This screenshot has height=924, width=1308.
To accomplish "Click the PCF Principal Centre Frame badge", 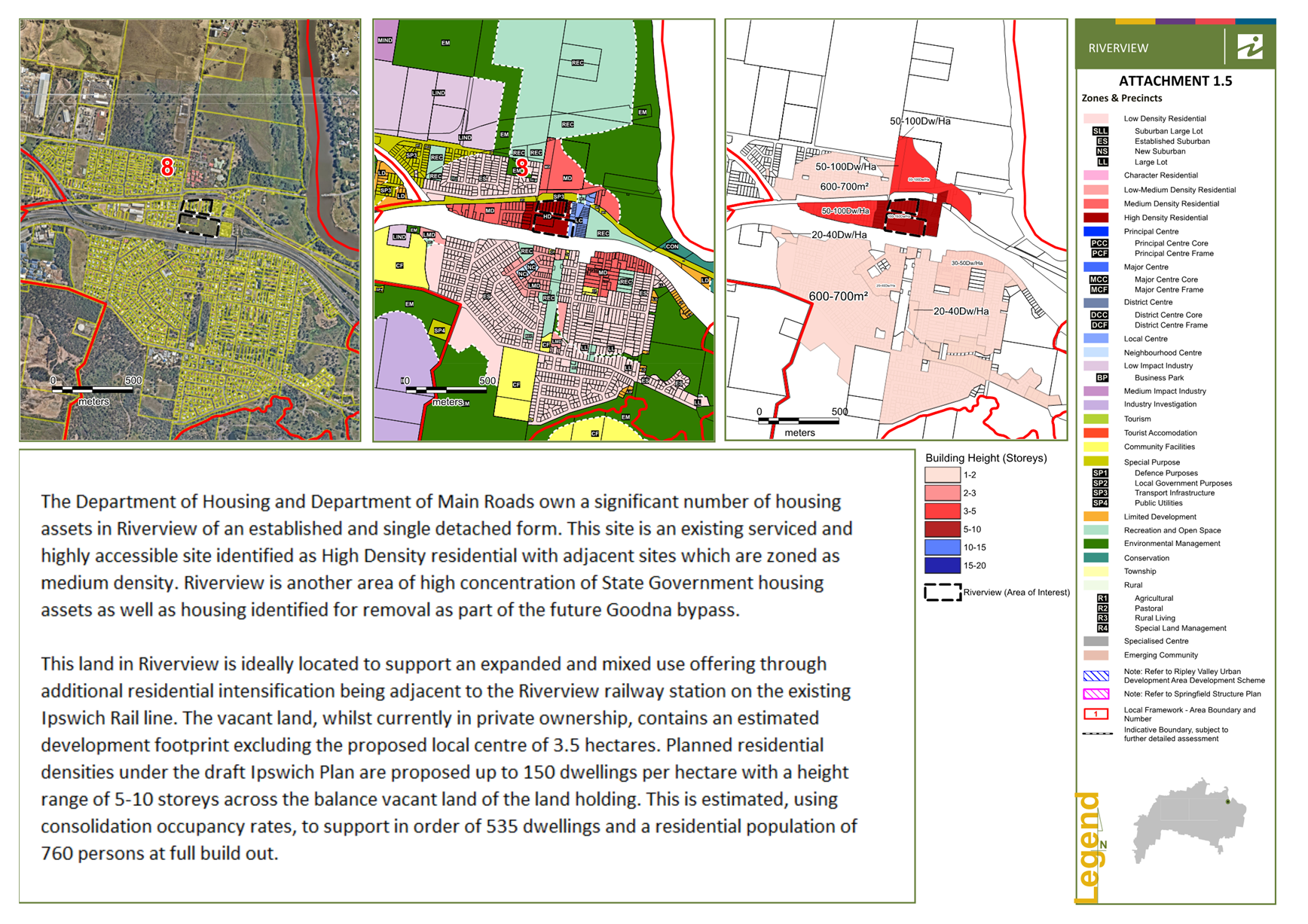I will point(1099,254).
